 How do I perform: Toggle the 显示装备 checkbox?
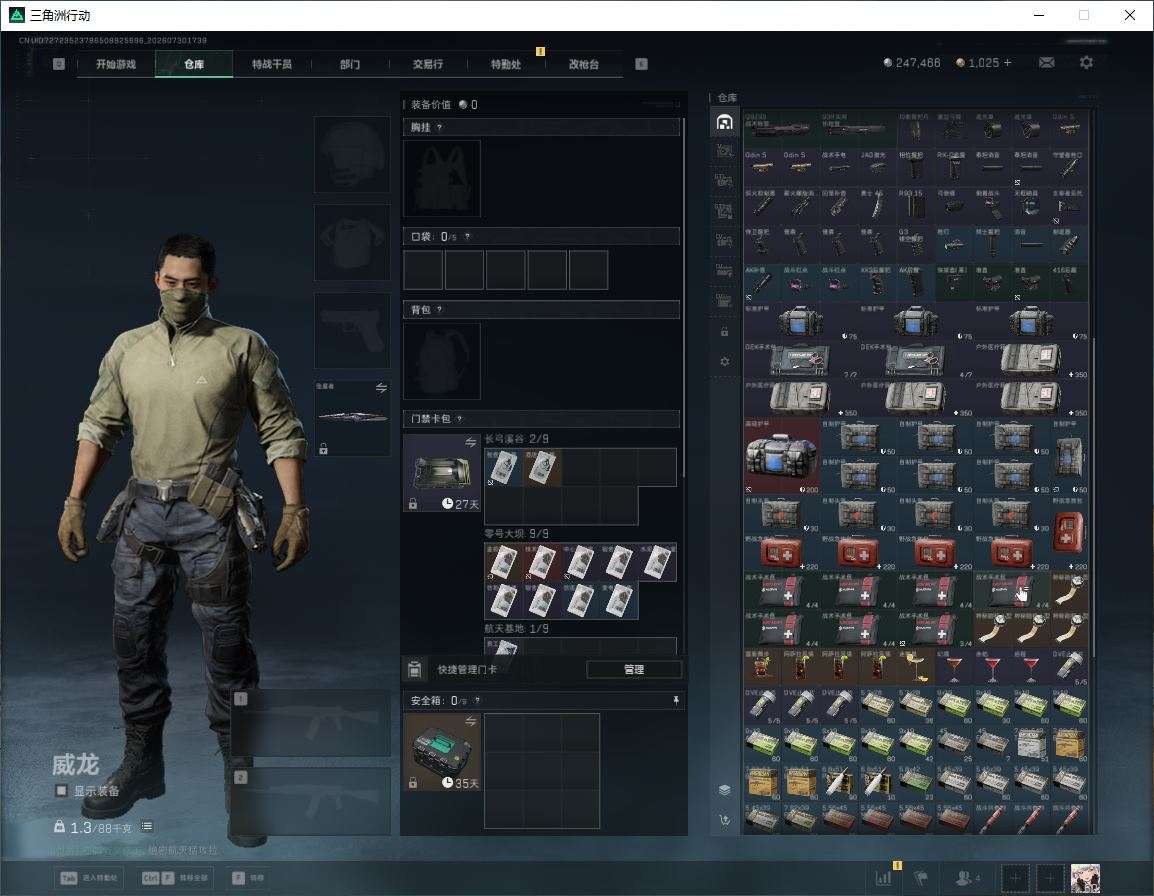[61, 791]
